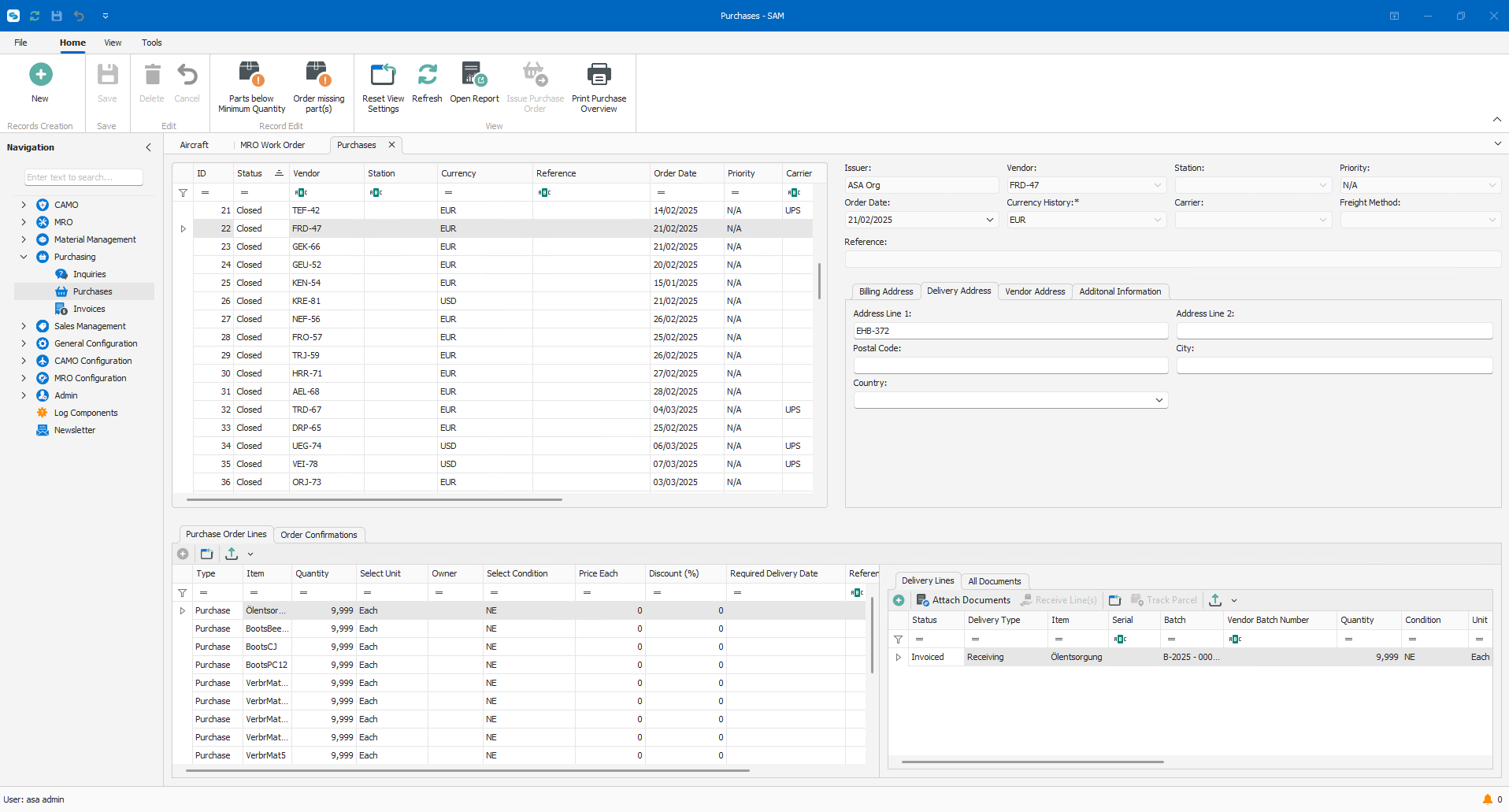Click the notifications bell in status bar
The image size is (1509, 812).
(1487, 799)
